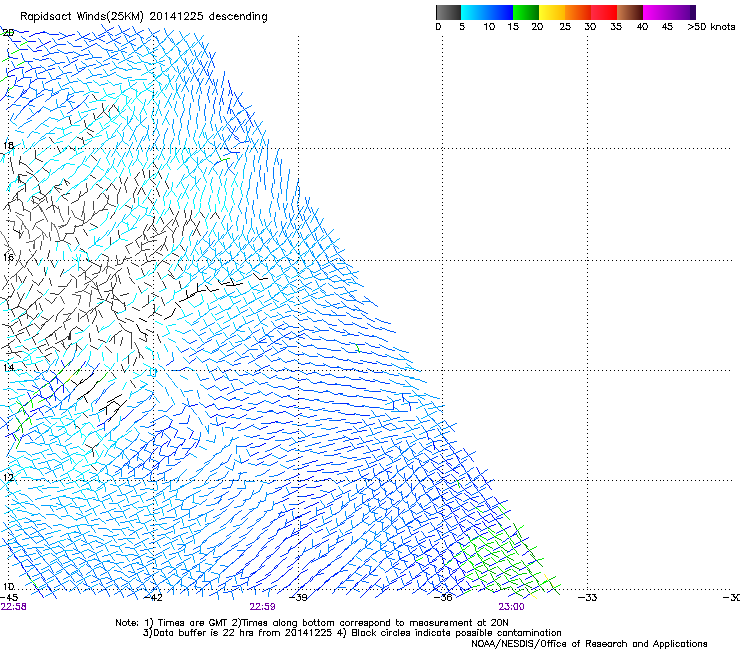Click the longitude label '-42'
This screenshot has height=650, width=740.
click(x=152, y=598)
